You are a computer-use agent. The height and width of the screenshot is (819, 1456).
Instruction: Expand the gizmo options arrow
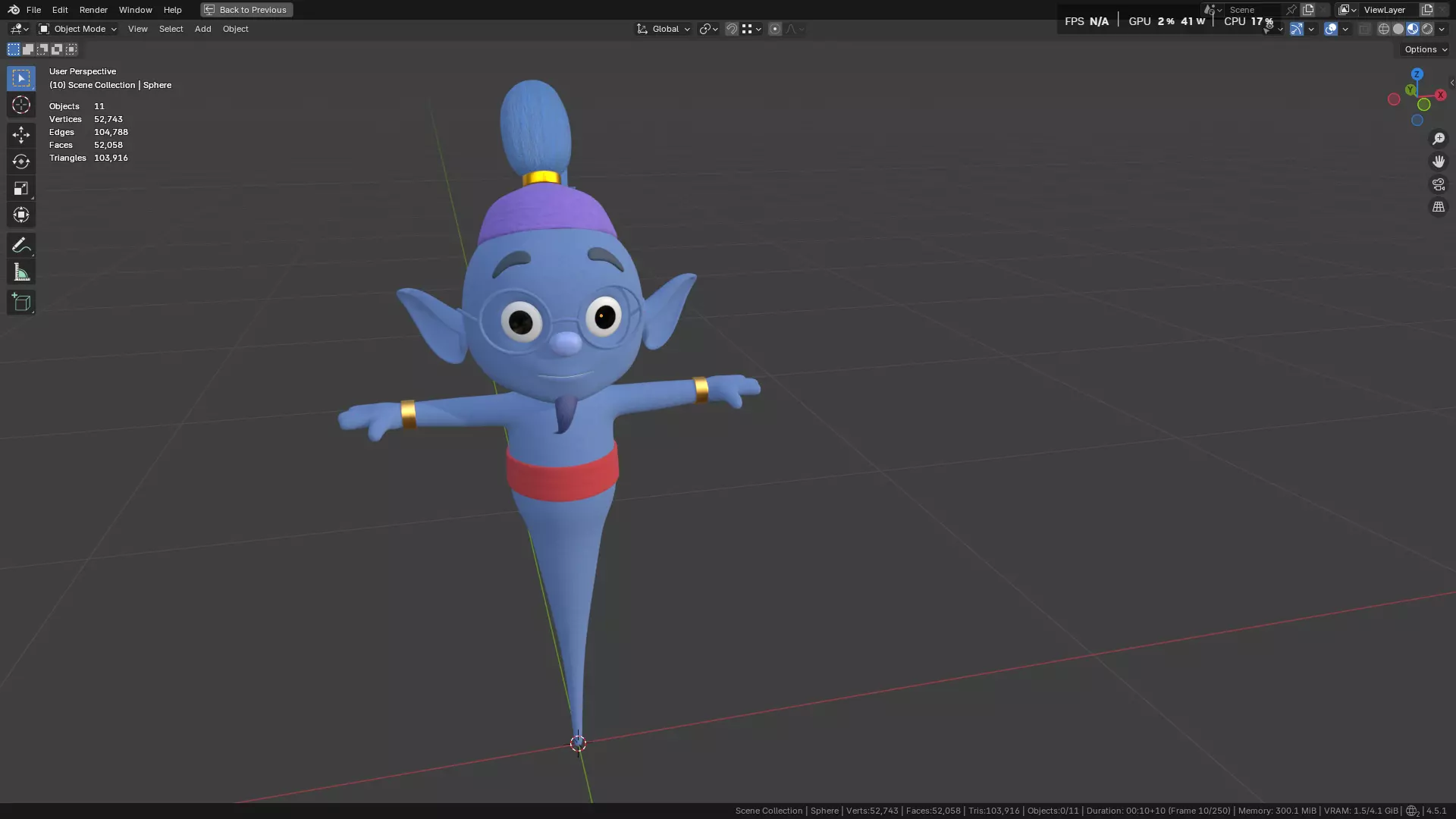click(1312, 29)
